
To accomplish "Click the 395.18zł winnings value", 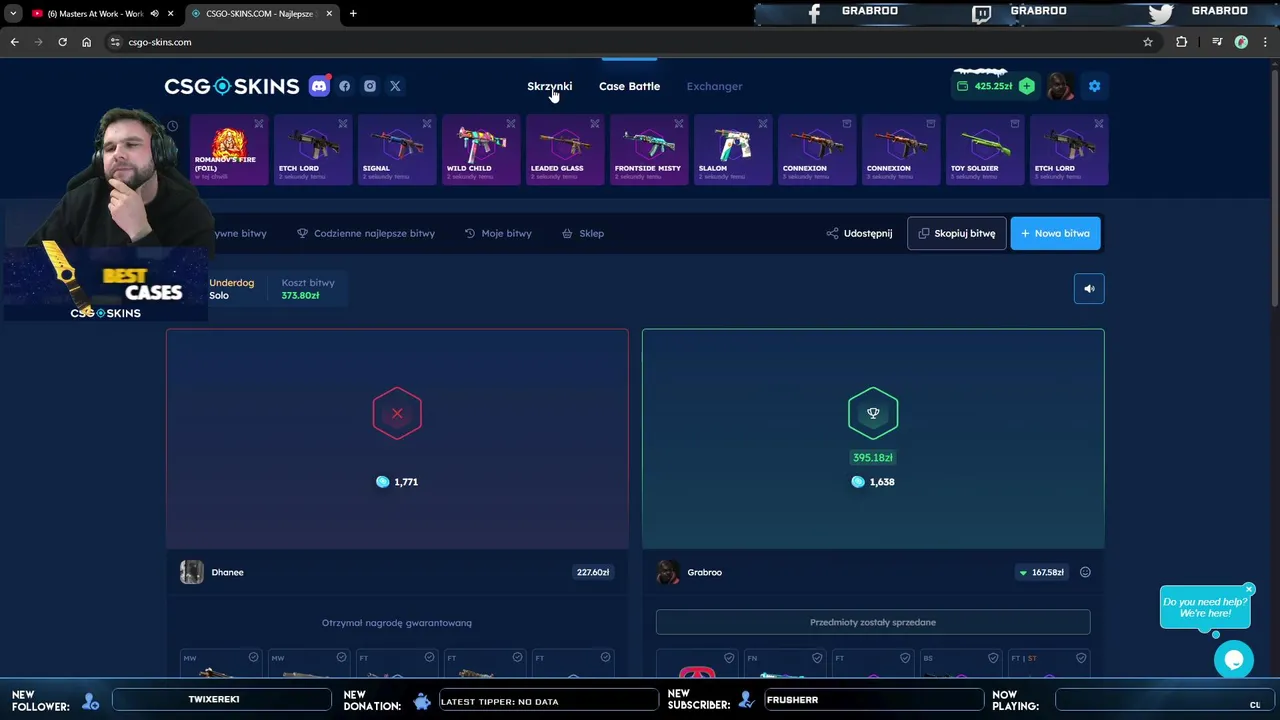I will pyautogui.click(x=873, y=458).
